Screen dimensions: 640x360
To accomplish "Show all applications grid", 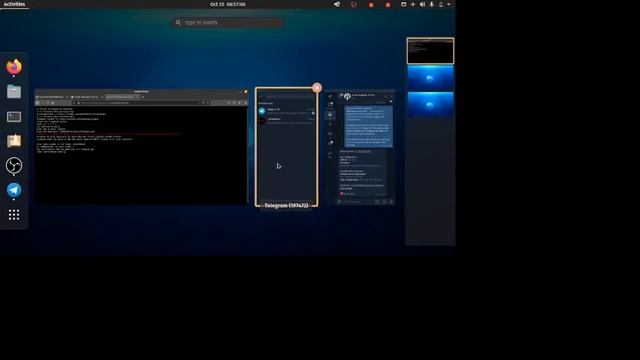I will coord(14,215).
